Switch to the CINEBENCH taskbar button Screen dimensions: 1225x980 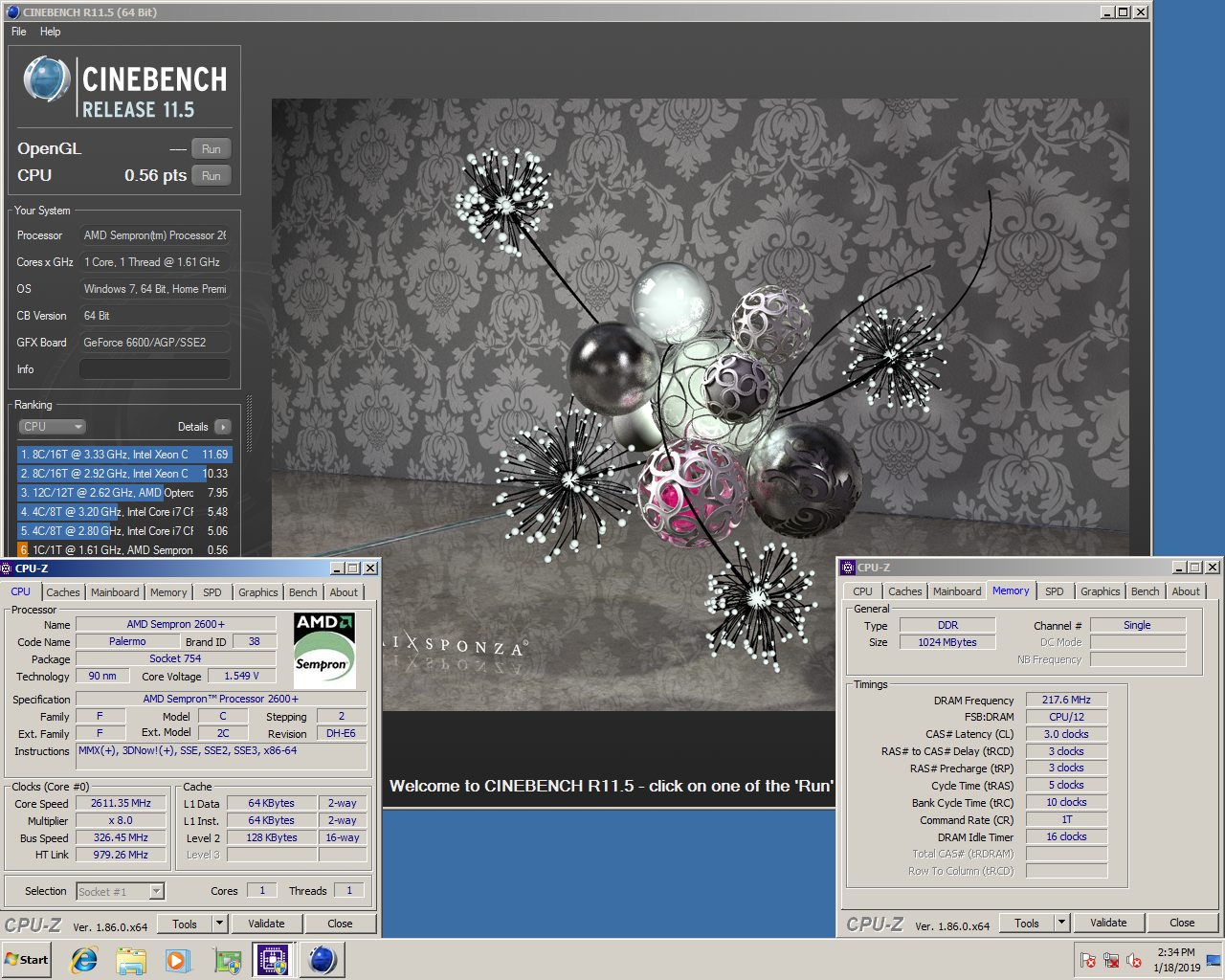pyautogui.click(x=323, y=960)
